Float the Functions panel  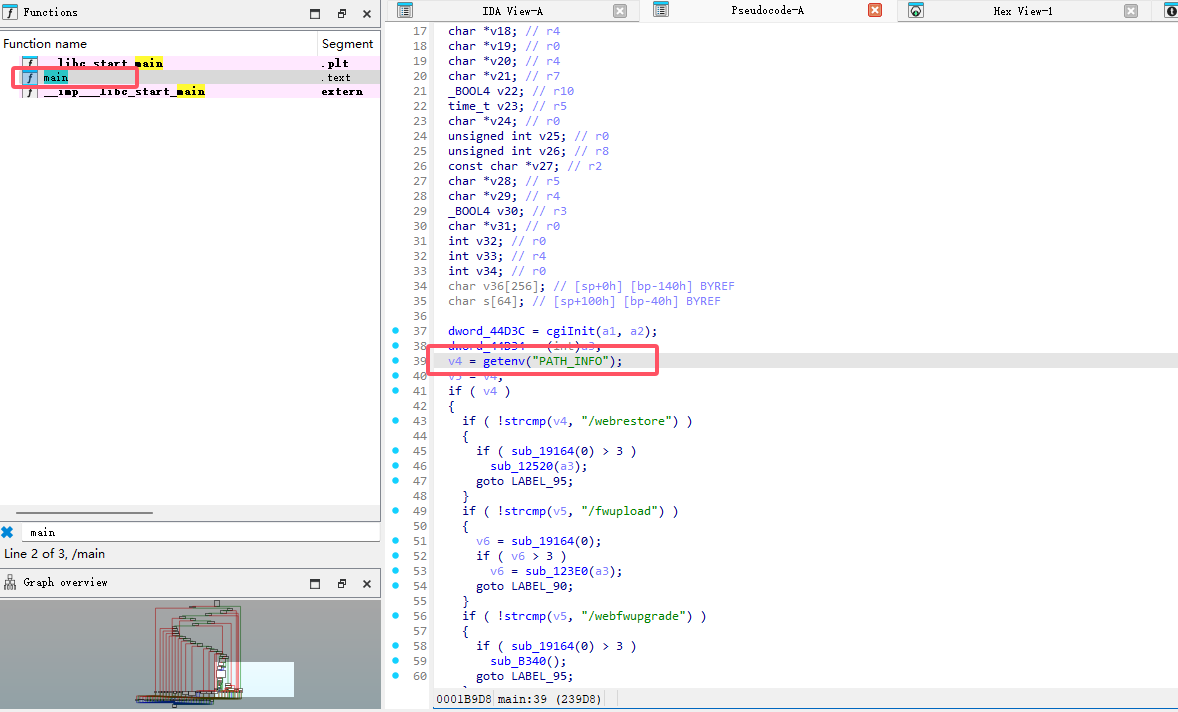click(341, 14)
